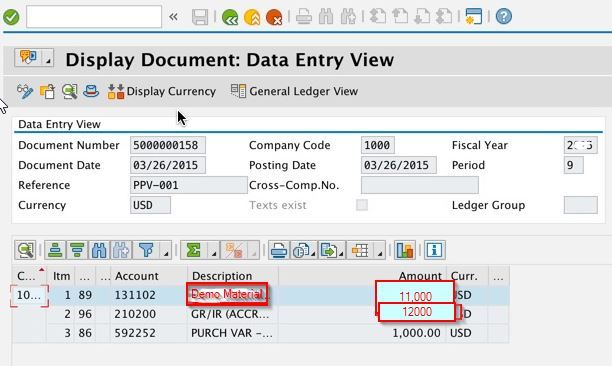Click the Save diskette icon
The height and width of the screenshot is (366, 612).
[200, 17]
